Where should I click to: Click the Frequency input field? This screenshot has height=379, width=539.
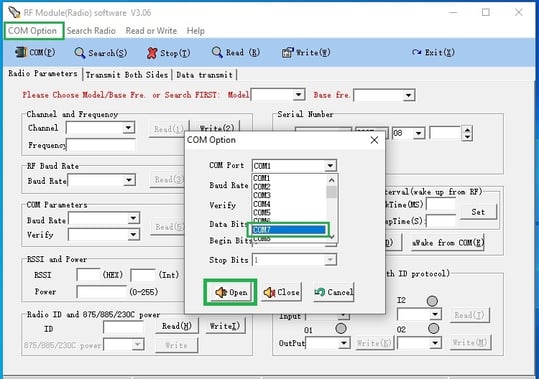[x=101, y=145]
